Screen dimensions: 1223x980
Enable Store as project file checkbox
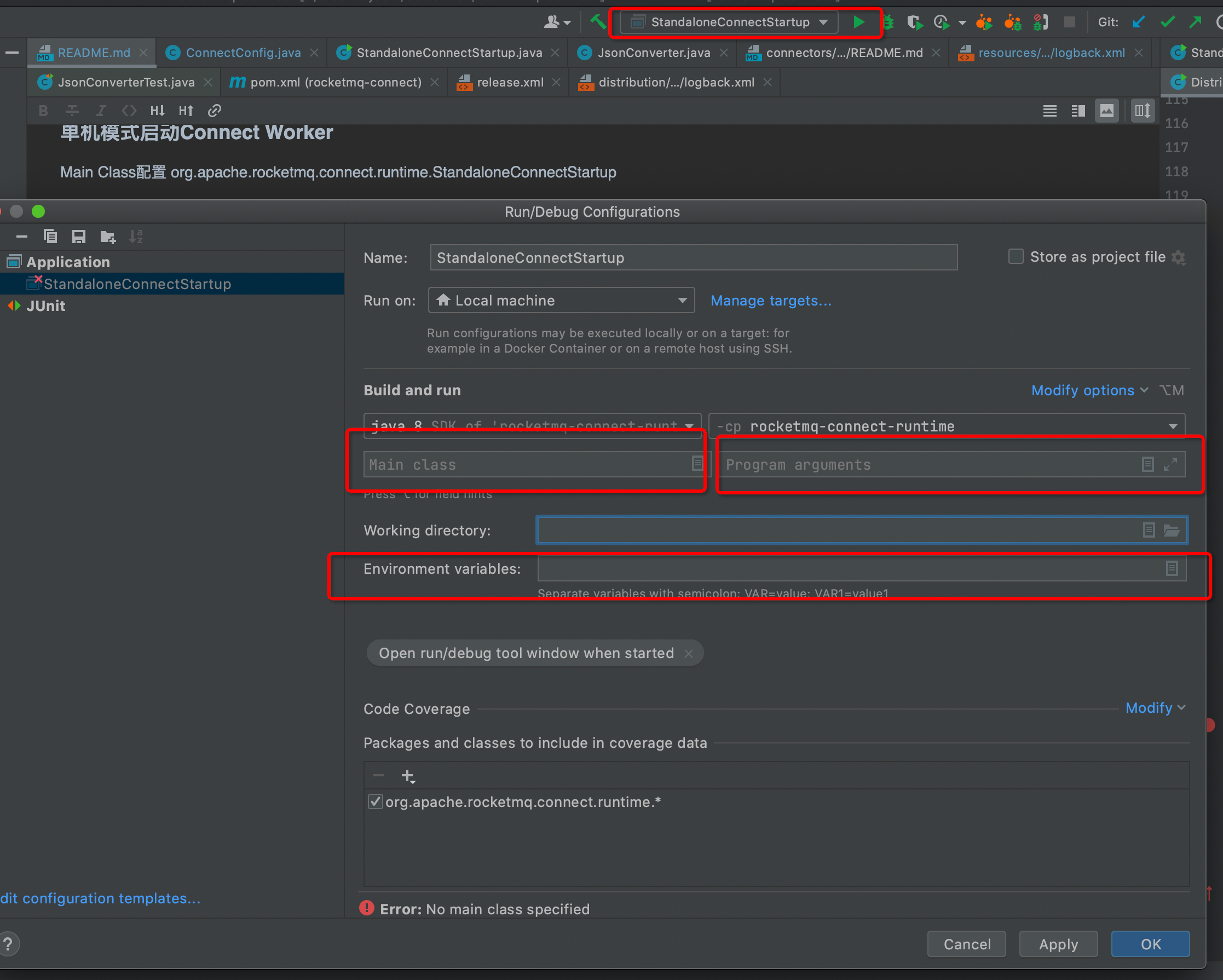pos(1016,257)
